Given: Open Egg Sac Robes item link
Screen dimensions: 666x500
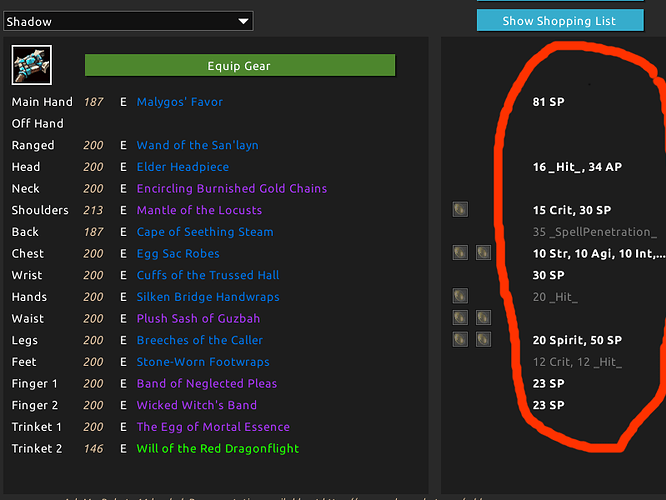Looking at the screenshot, I should [x=178, y=254].
